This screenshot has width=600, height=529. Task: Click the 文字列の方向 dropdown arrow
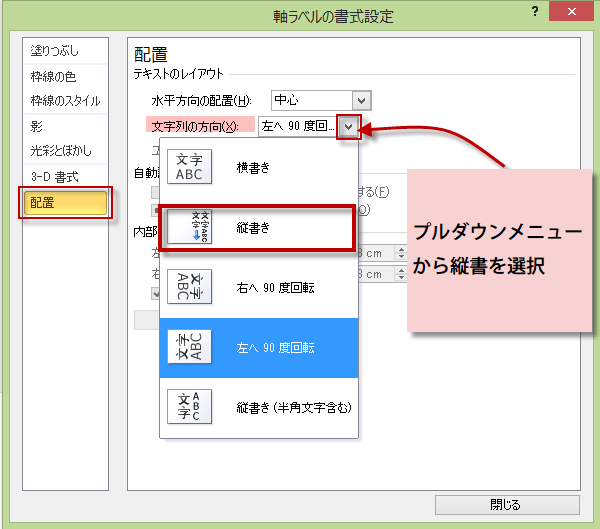click(347, 126)
